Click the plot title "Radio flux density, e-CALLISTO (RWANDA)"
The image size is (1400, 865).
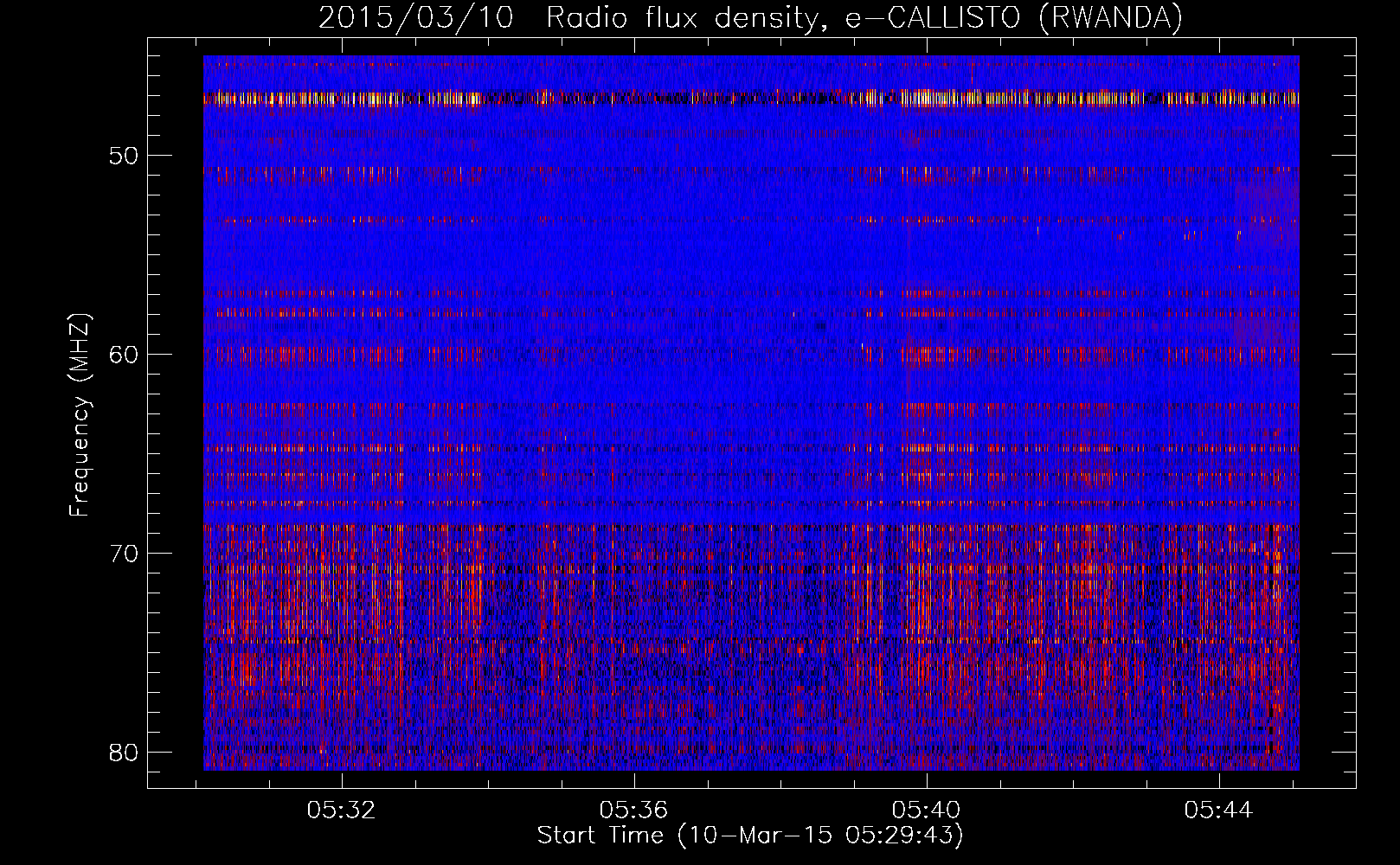tap(864, 18)
